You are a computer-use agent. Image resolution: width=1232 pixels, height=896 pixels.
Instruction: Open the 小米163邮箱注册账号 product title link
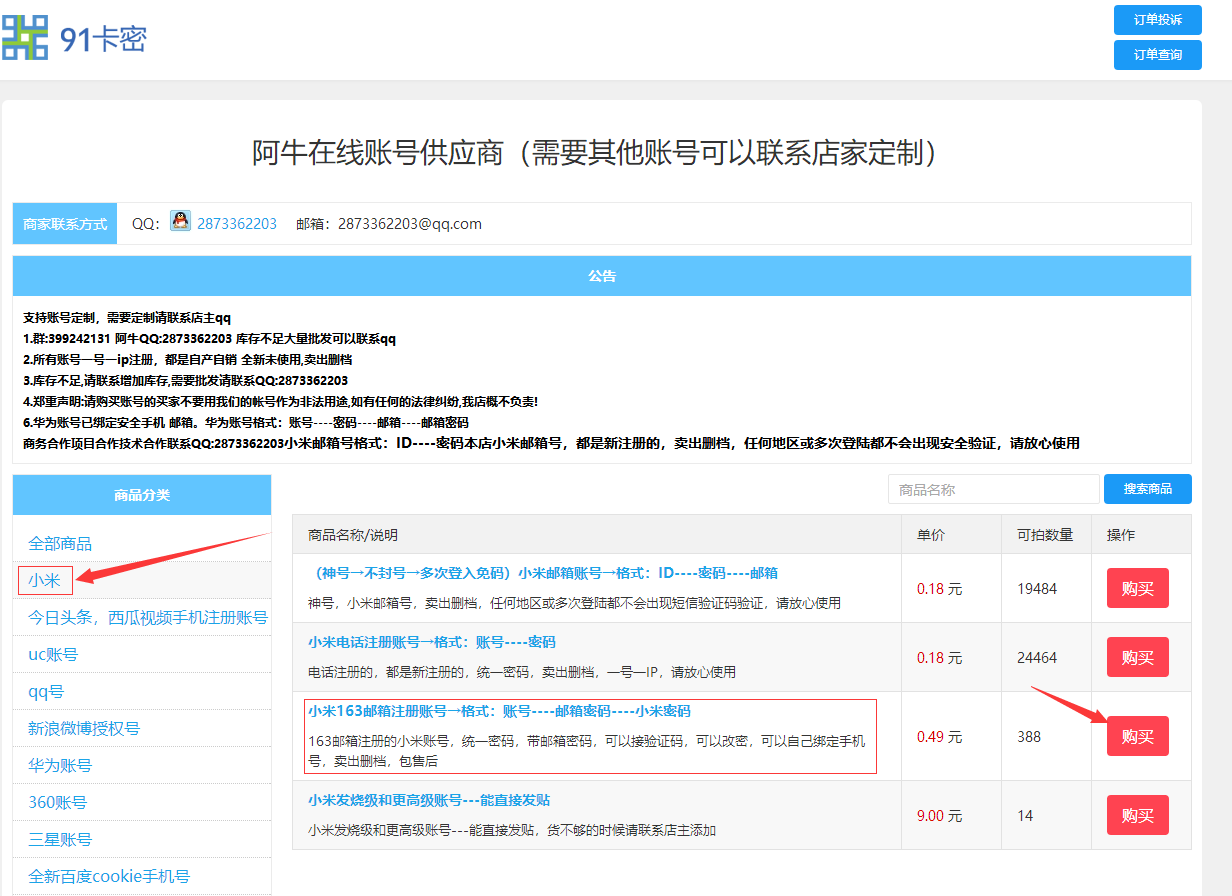[499, 711]
